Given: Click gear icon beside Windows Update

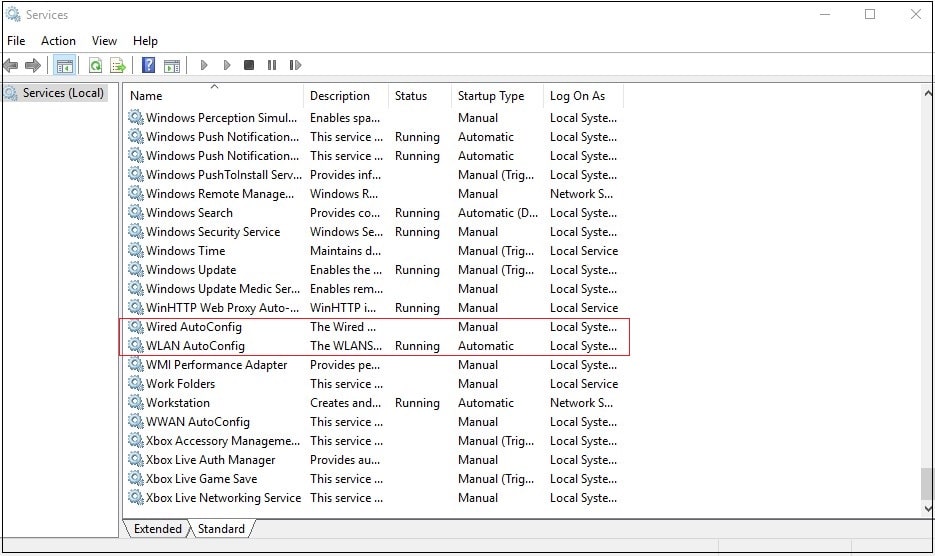Looking at the screenshot, I should [136, 270].
